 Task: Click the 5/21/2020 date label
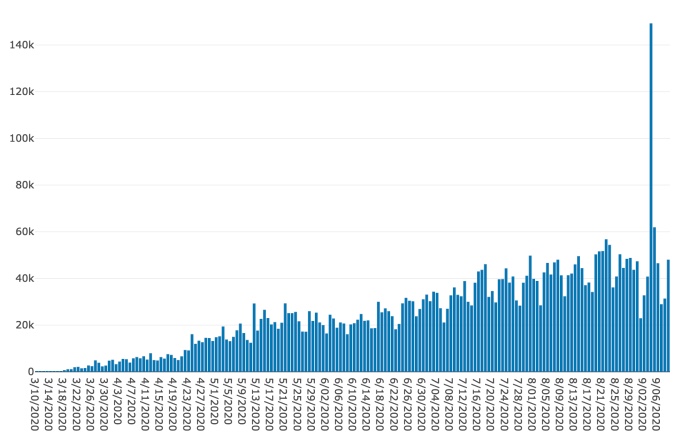pyautogui.click(x=283, y=404)
